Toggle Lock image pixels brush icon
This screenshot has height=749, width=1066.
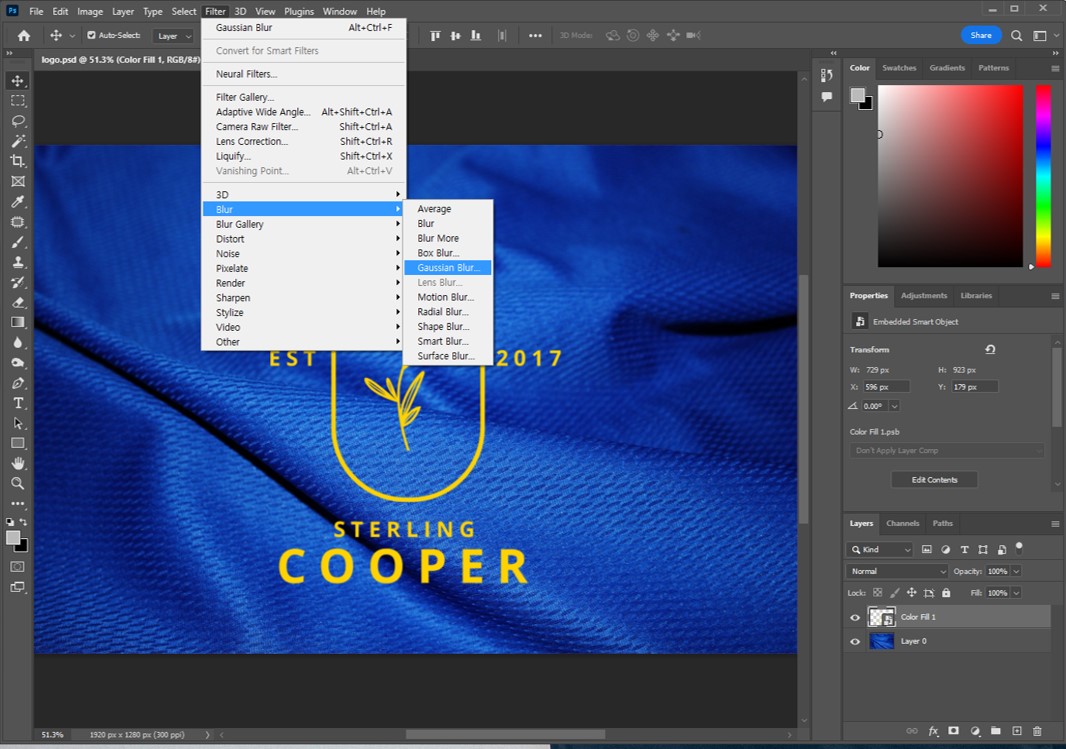pos(895,593)
